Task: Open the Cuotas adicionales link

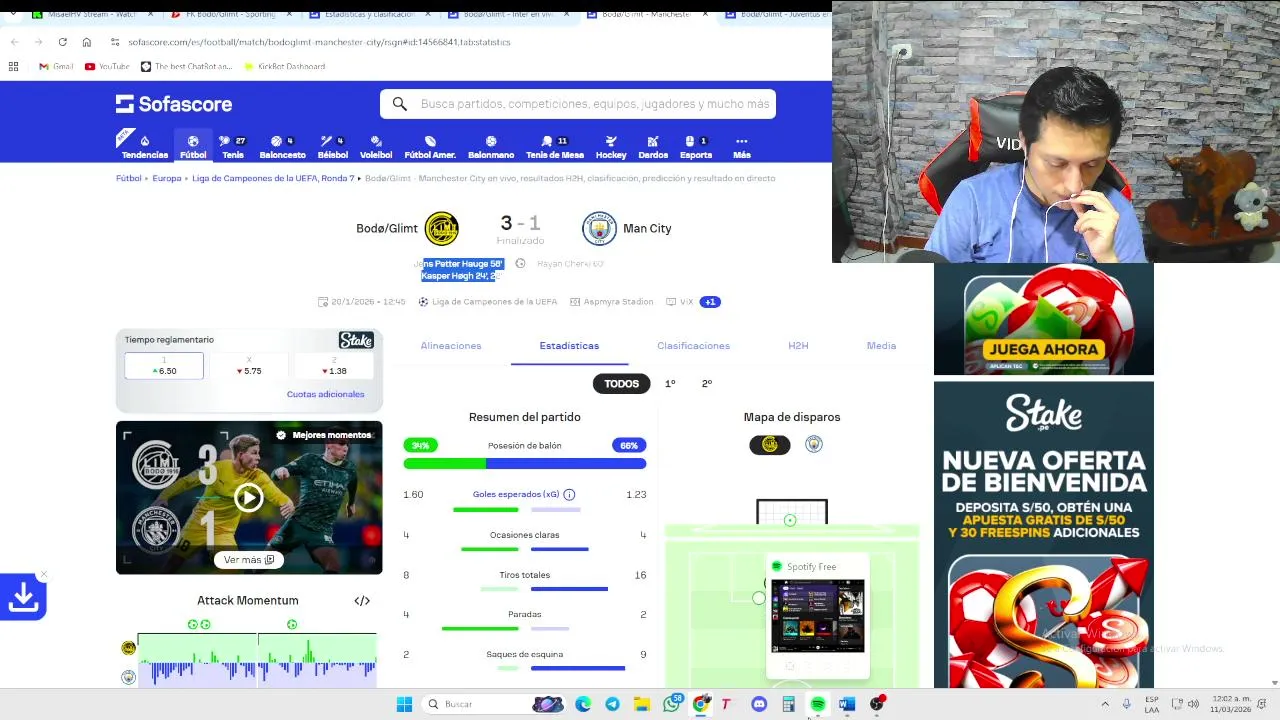Action: point(326,395)
